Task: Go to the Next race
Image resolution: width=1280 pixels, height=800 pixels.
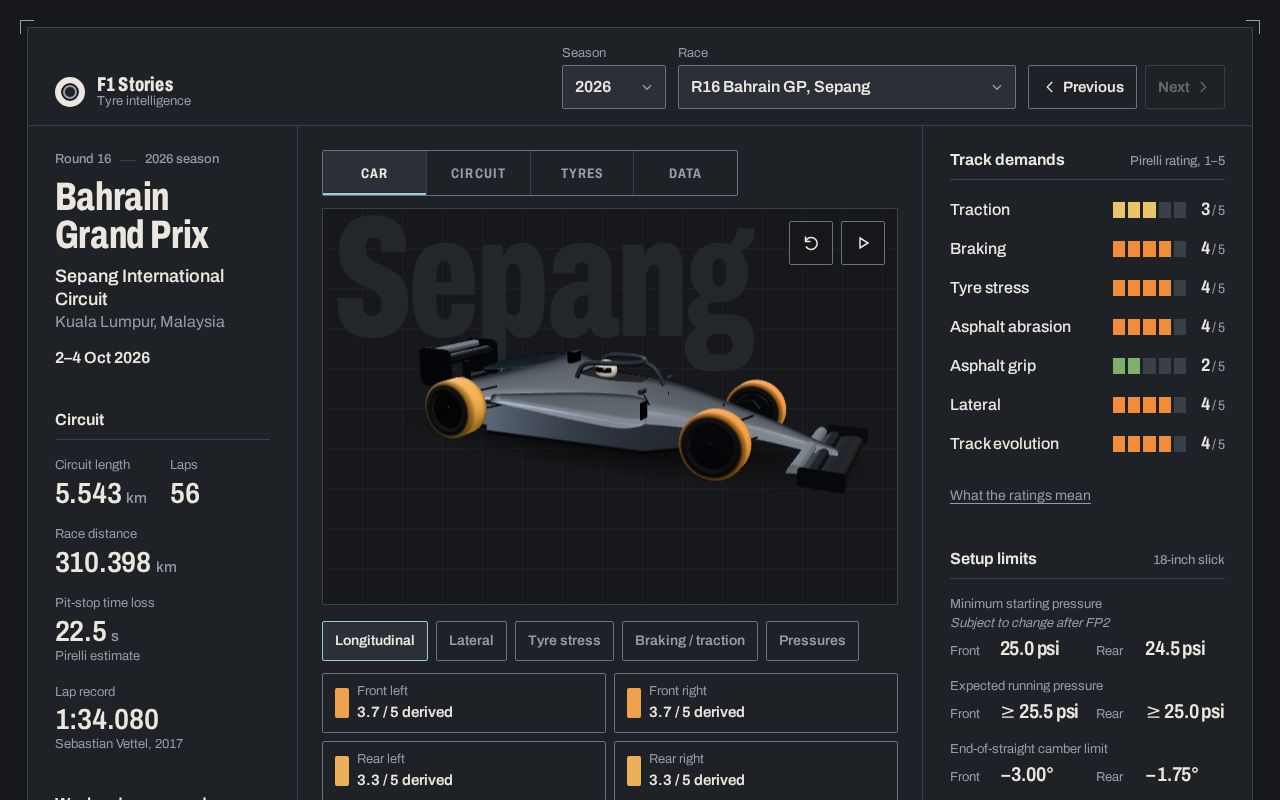Action: click(x=1185, y=87)
